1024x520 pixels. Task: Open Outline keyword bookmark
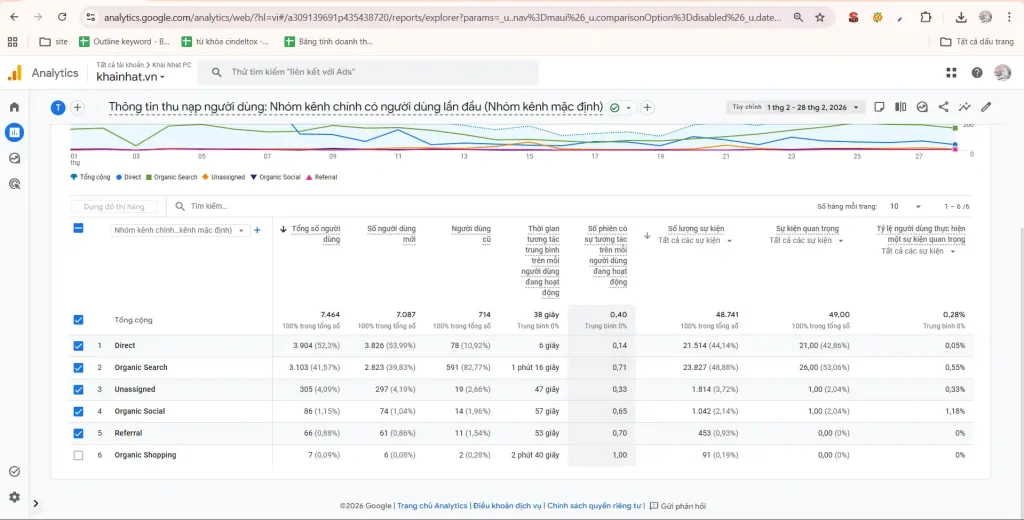click(x=124, y=42)
